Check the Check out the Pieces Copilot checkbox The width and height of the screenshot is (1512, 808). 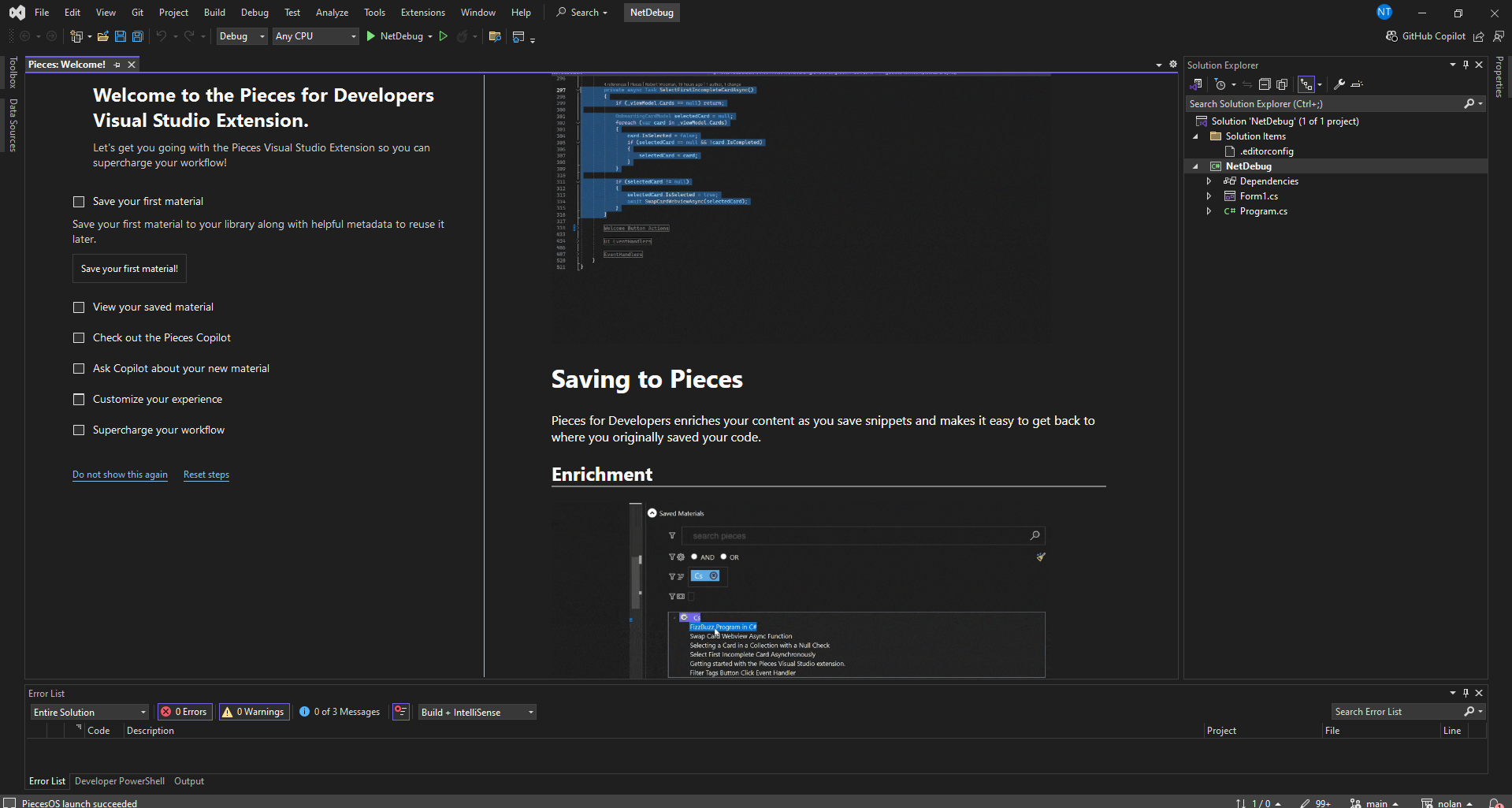click(x=79, y=338)
